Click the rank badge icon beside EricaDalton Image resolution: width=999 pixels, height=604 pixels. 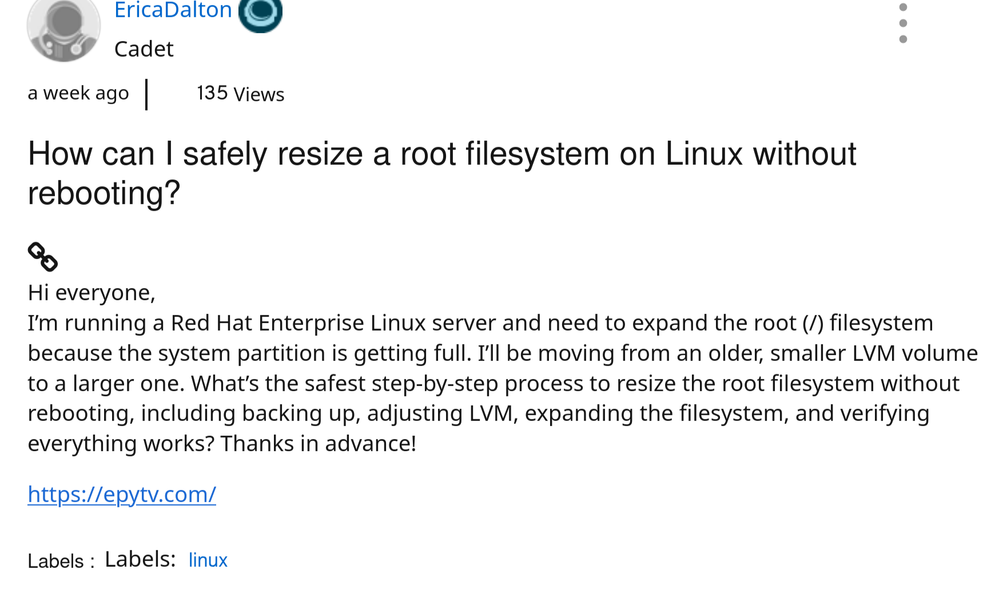click(x=260, y=13)
